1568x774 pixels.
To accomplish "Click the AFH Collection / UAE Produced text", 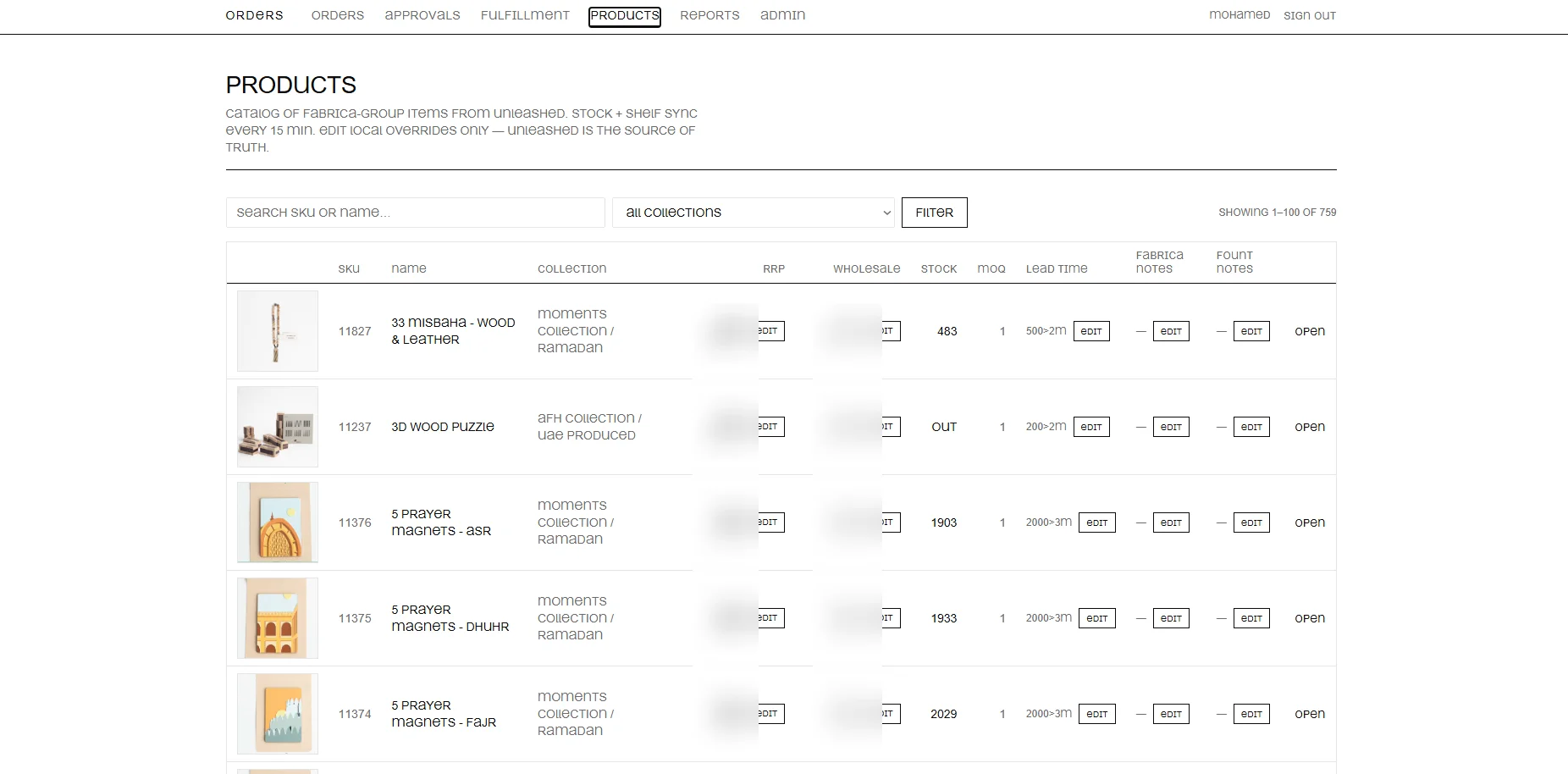I will (589, 427).
